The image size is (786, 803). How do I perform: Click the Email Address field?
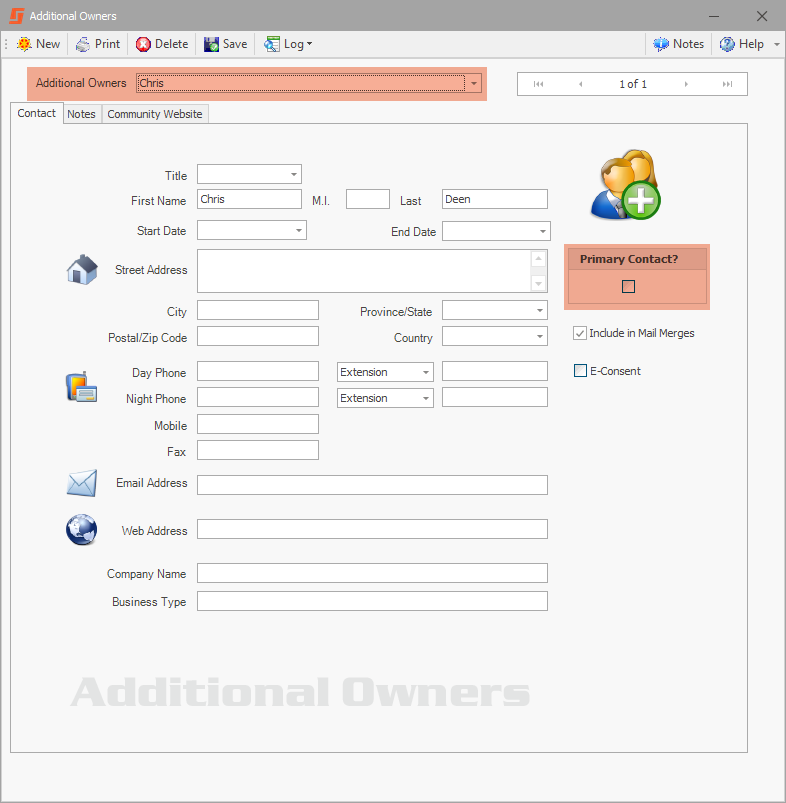tap(372, 485)
